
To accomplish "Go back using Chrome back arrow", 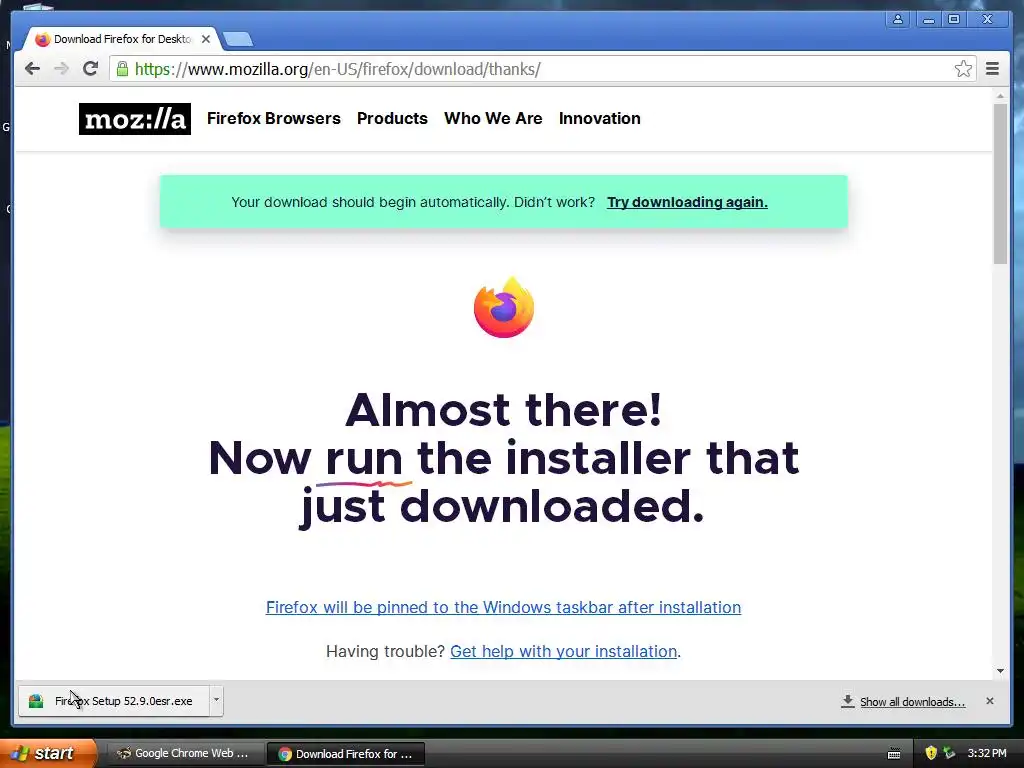I will click(32, 69).
